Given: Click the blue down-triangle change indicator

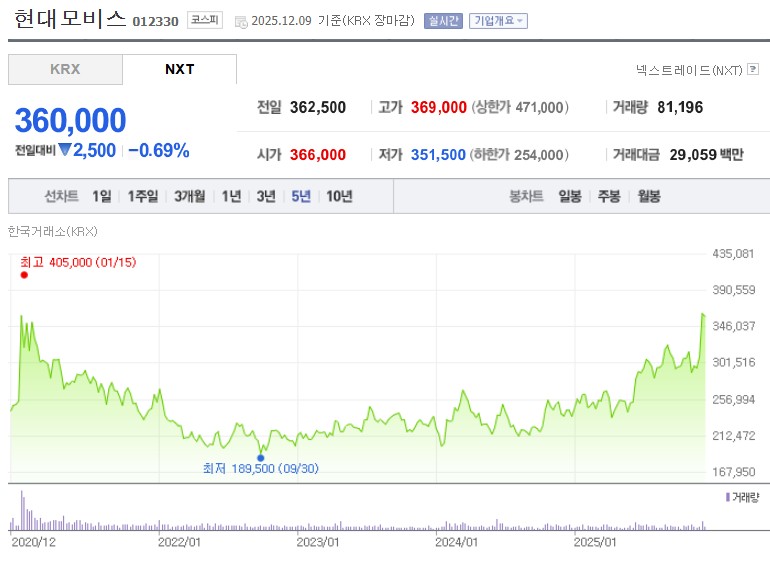Looking at the screenshot, I should [65, 149].
